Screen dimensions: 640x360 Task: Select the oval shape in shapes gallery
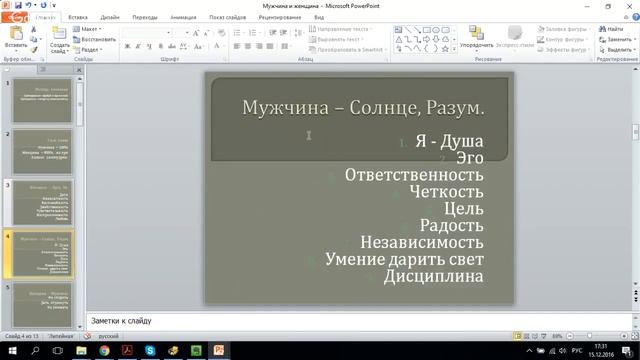pyautogui.click(x=436, y=30)
